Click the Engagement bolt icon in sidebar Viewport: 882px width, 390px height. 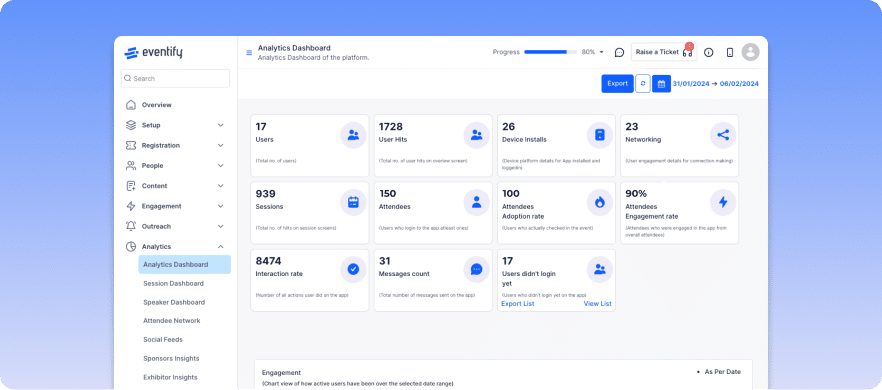point(130,206)
